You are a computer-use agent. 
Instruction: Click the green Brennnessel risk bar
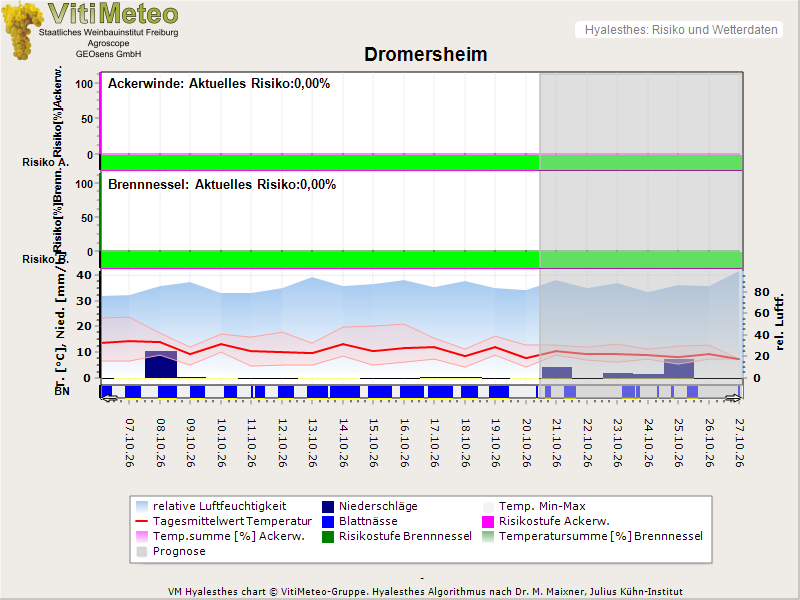320,259
